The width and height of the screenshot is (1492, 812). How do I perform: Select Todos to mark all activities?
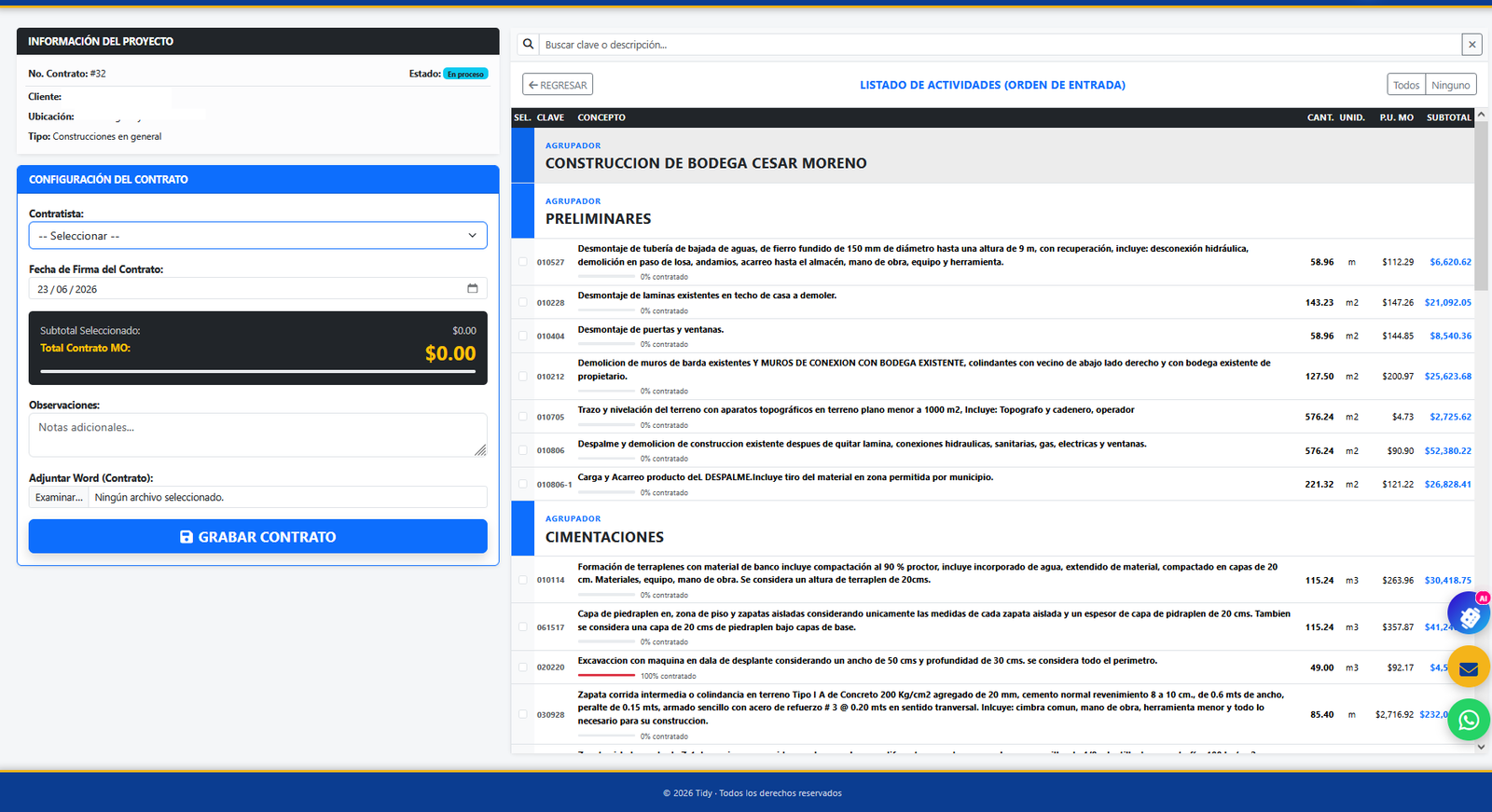tap(1406, 85)
